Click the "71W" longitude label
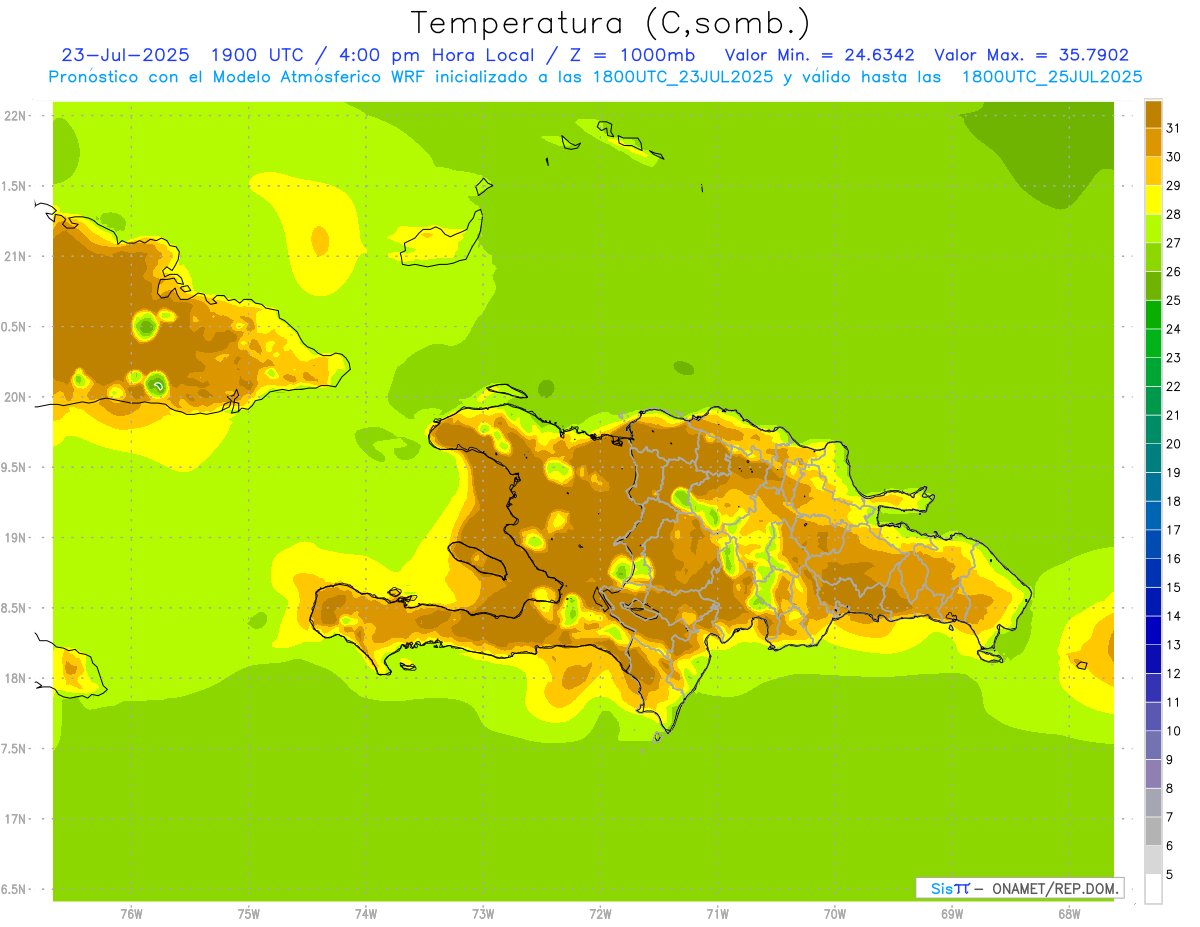Screen dimensions: 1200x927 [717, 914]
